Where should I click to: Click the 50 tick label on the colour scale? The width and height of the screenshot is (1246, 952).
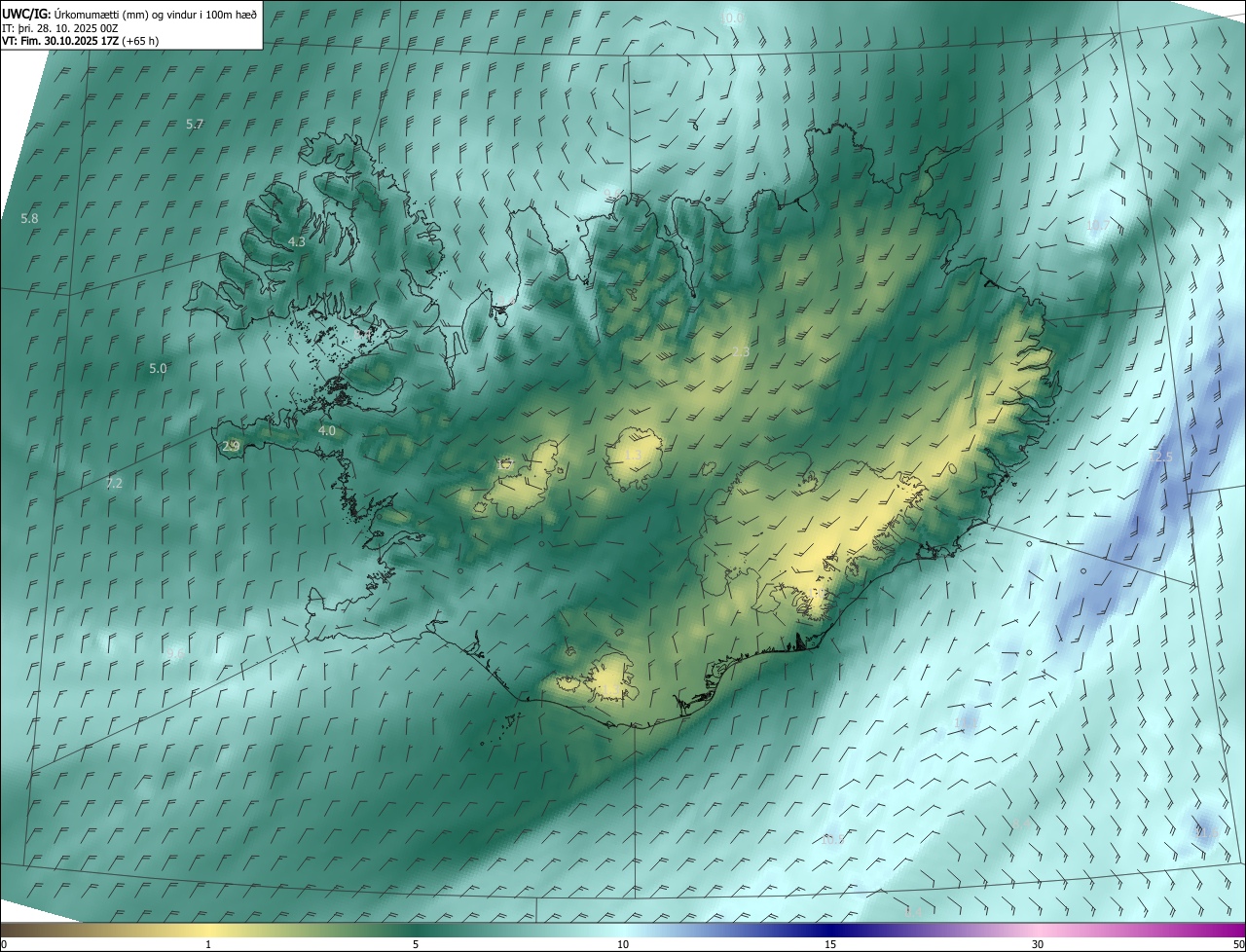1238,944
